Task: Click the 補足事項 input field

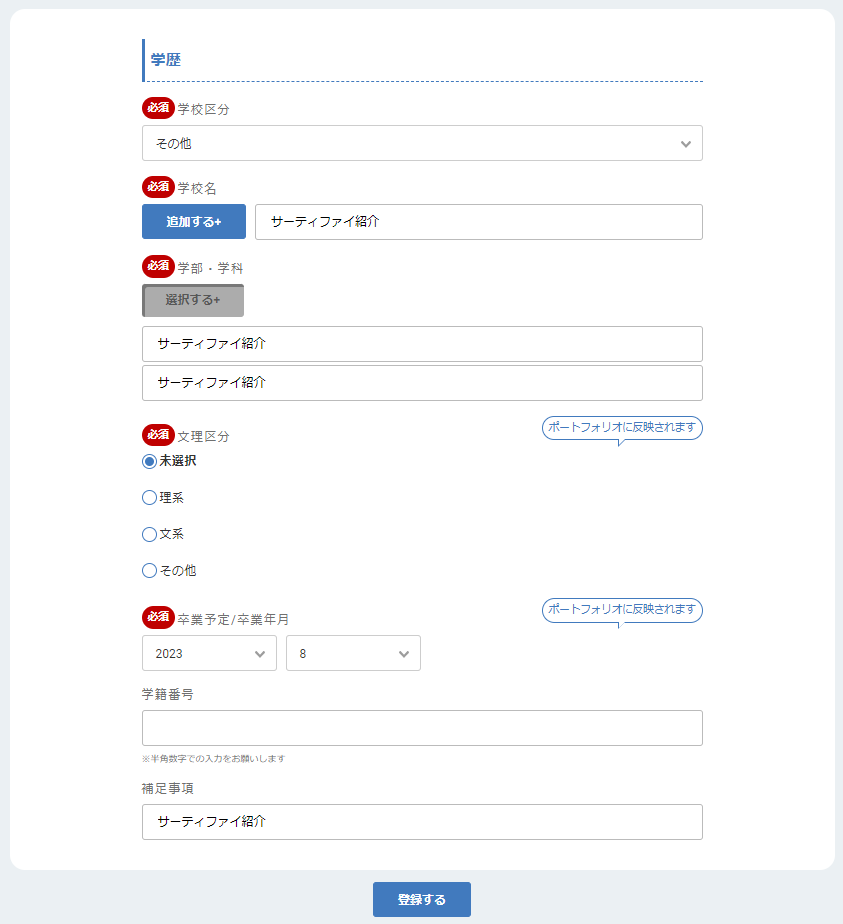Action: (422, 821)
